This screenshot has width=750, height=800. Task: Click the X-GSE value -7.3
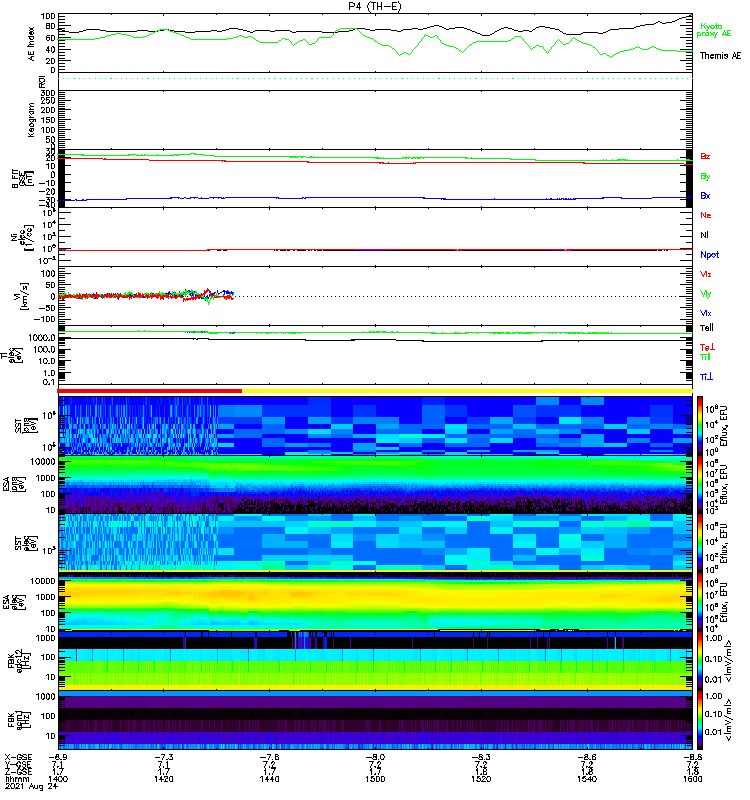point(163,757)
